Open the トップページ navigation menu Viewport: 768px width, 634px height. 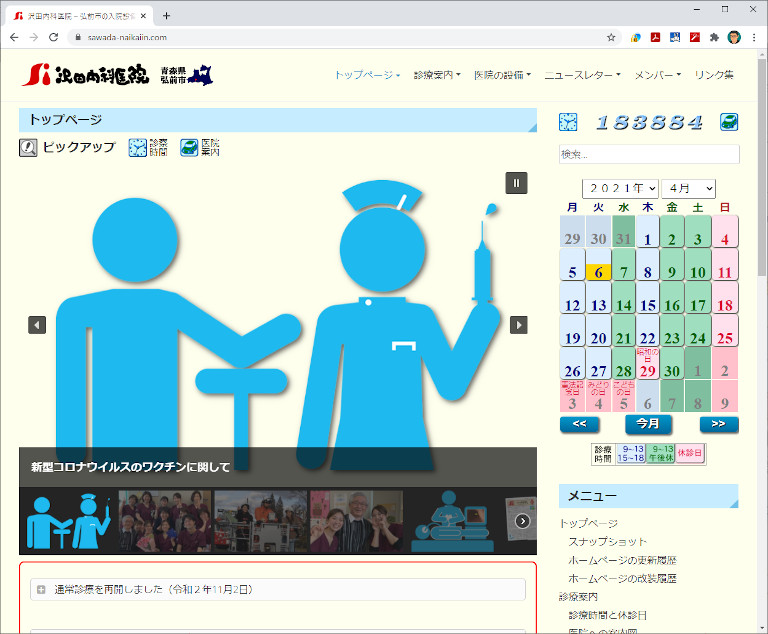click(367, 75)
